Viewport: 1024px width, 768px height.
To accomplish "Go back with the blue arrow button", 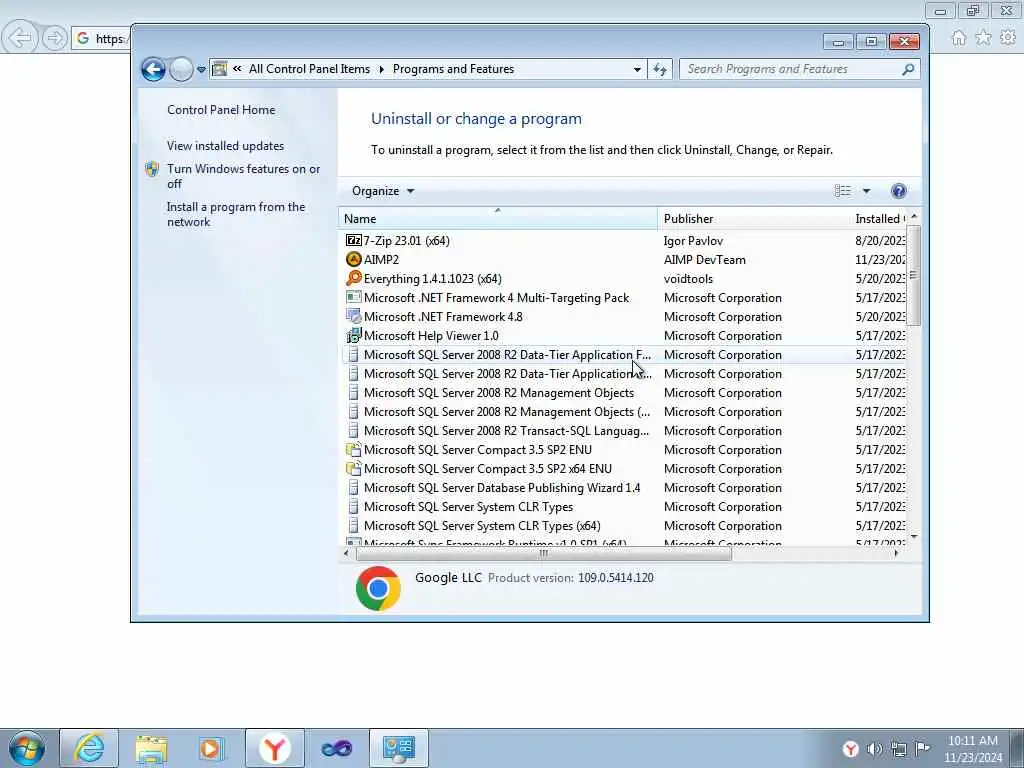I will [x=153, y=69].
